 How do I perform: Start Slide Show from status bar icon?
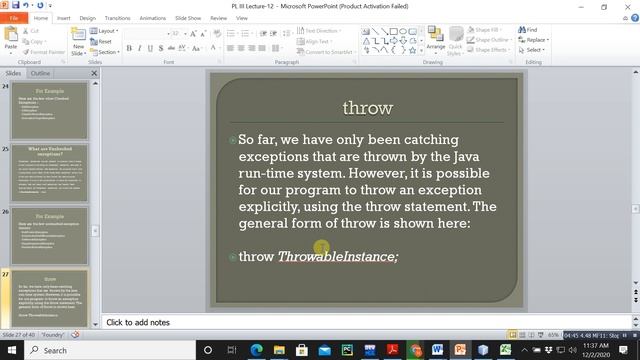pyautogui.click(x=541, y=335)
